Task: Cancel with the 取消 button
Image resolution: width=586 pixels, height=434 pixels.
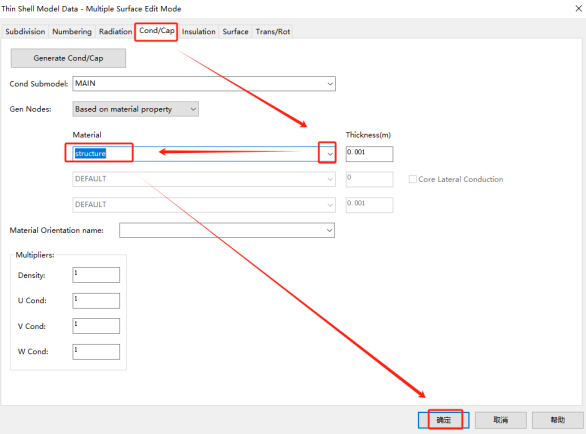Action: pyautogui.click(x=501, y=420)
